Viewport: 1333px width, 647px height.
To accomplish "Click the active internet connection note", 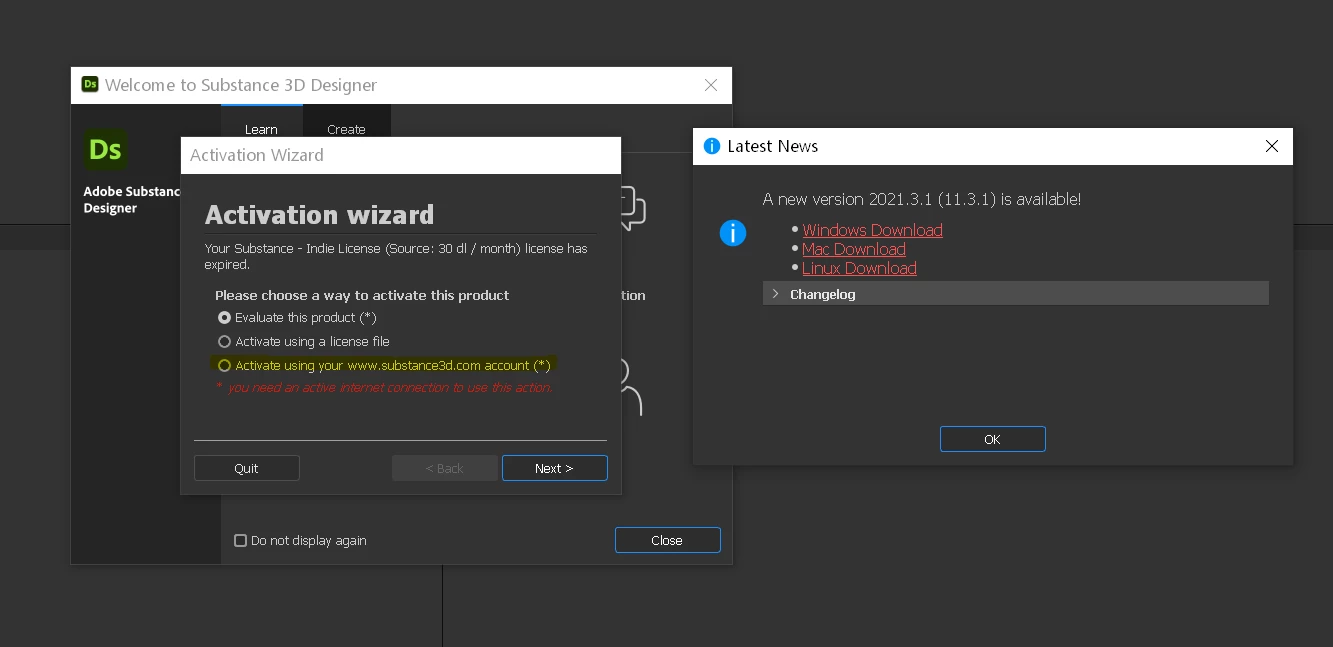I will 384,387.
